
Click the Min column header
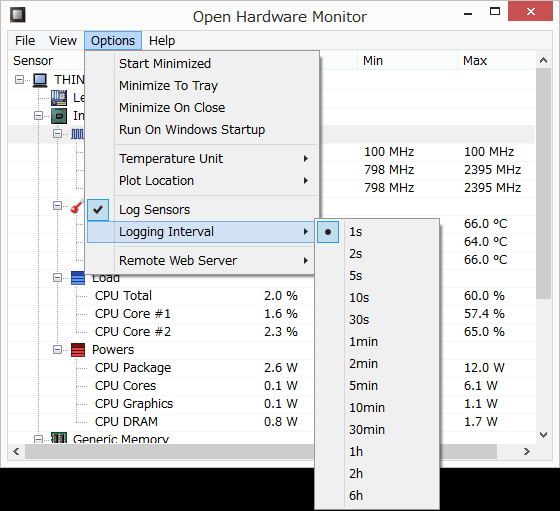(x=408, y=61)
